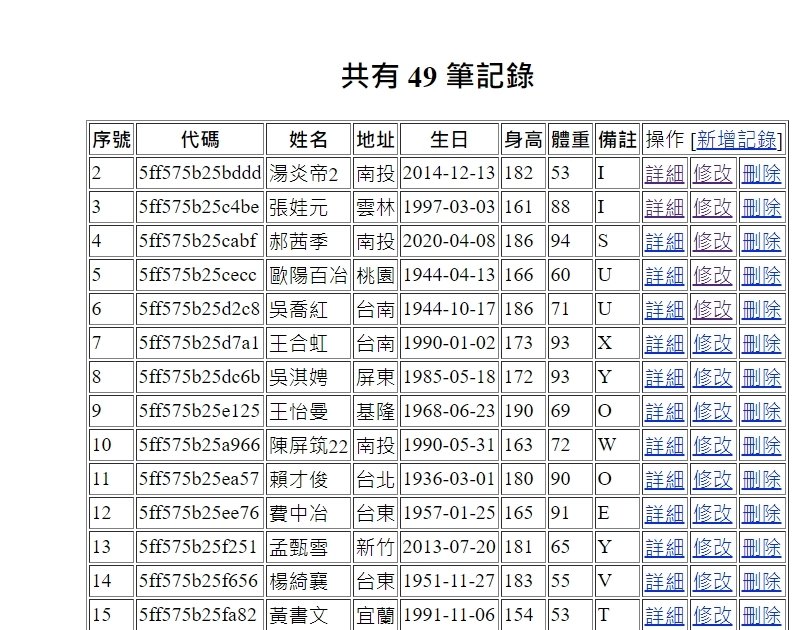Select the heading 共有 49 筆記錄
This screenshot has height=630, width=811.
tap(438, 76)
